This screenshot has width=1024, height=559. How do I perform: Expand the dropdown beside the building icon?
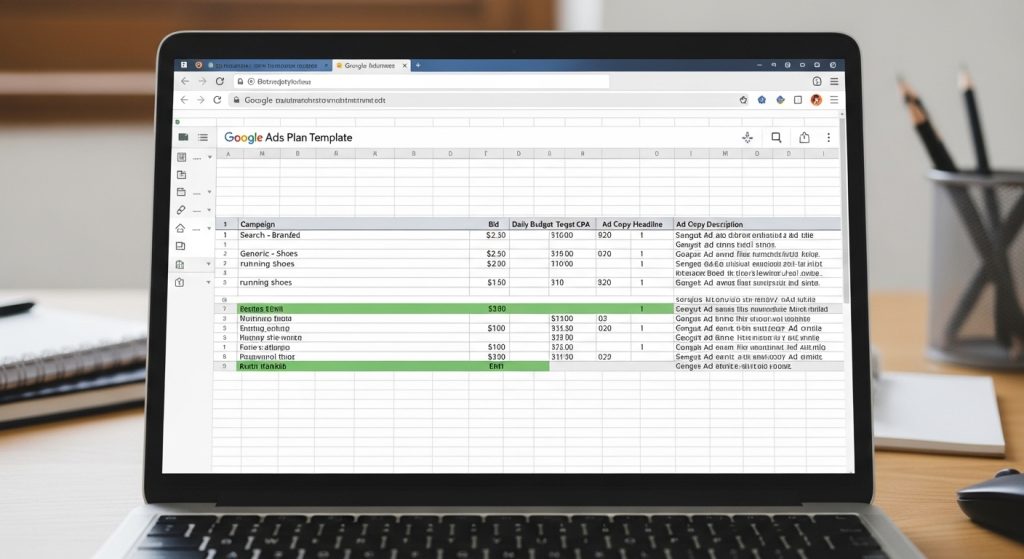[x=209, y=264]
